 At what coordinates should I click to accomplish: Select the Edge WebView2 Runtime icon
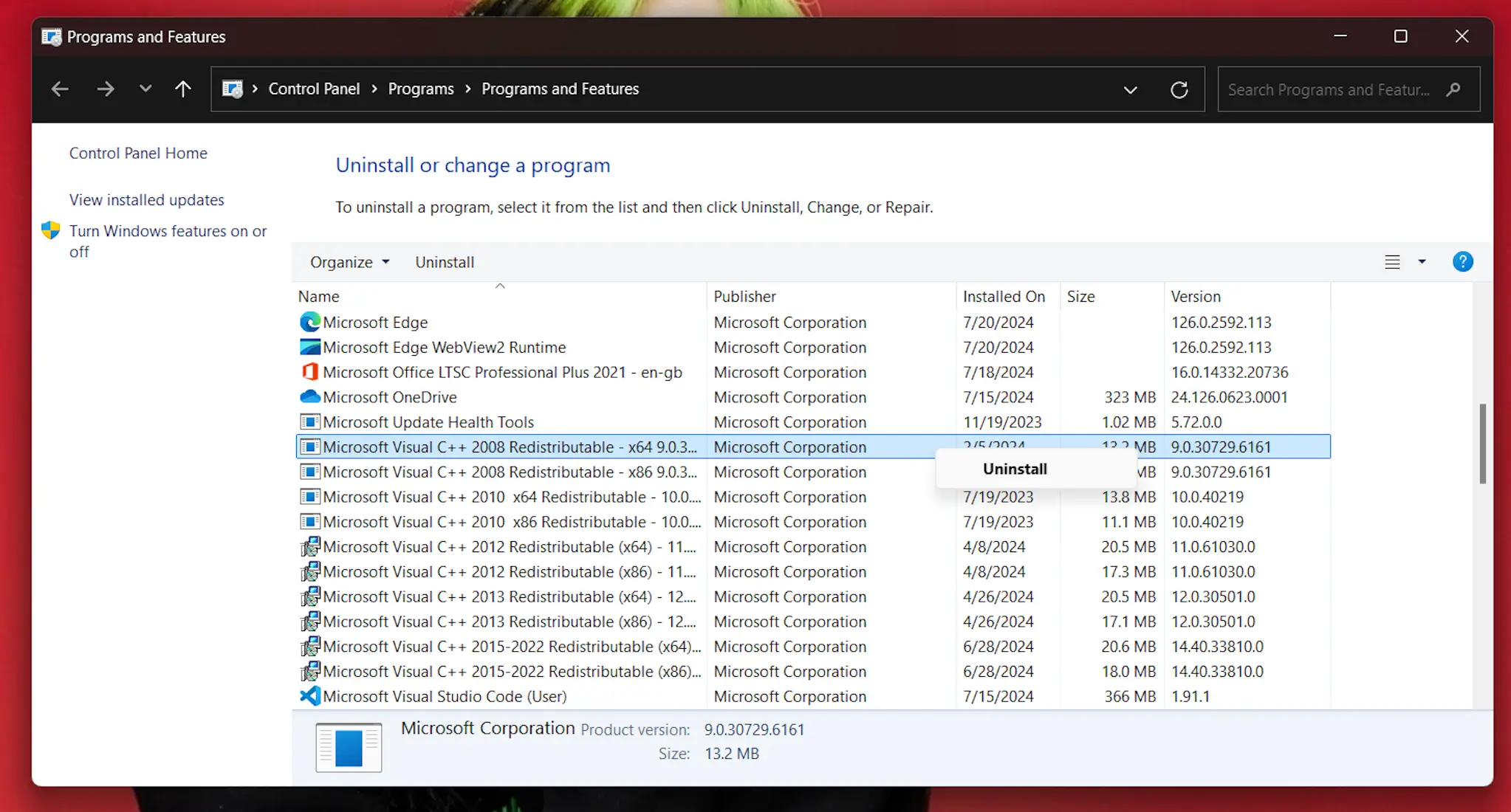(310, 347)
